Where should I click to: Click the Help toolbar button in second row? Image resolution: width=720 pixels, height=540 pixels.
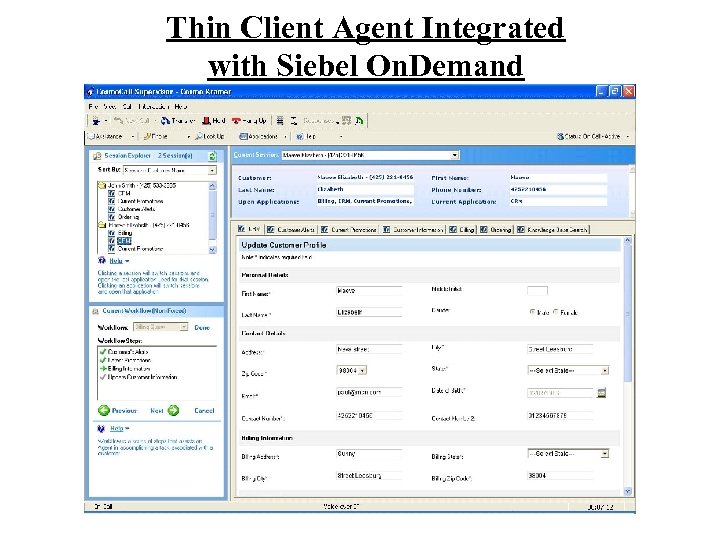[x=306, y=136]
